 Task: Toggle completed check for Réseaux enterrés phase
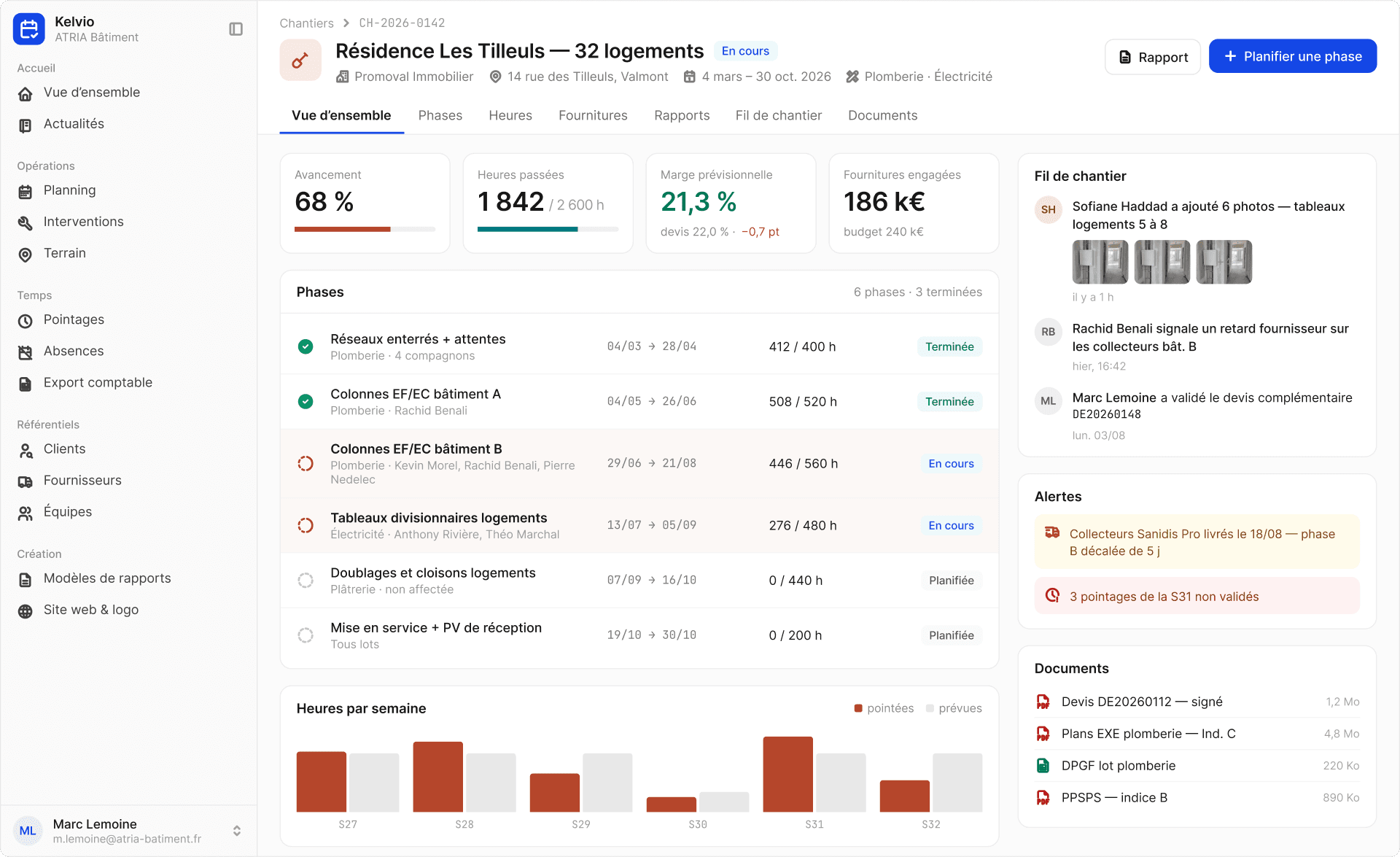coord(306,346)
